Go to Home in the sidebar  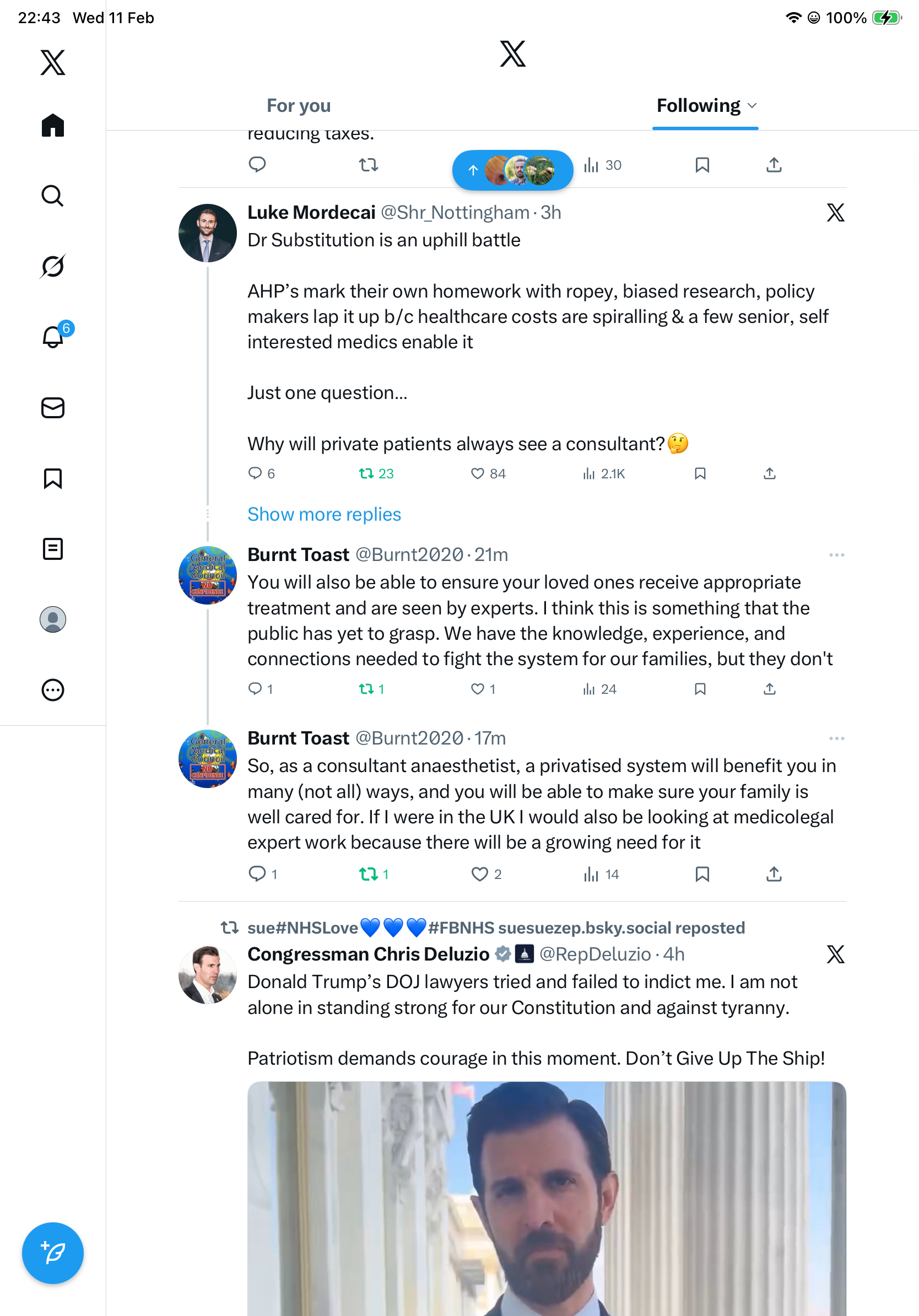point(53,126)
